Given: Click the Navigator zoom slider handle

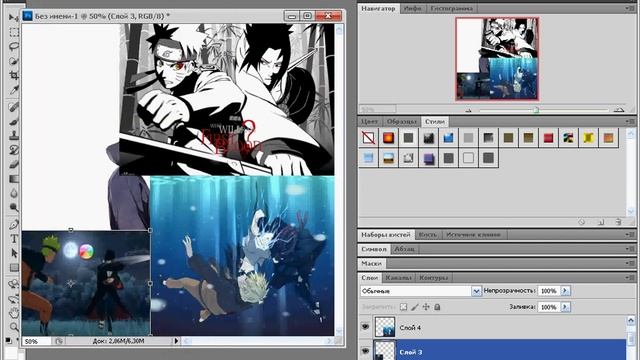Looking at the screenshot, I should 536,109.
